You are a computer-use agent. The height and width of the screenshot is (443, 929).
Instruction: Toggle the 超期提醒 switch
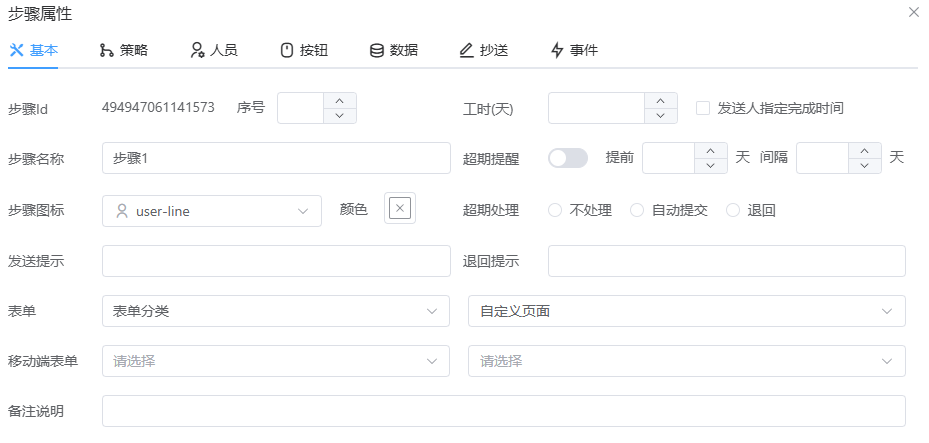click(x=568, y=158)
